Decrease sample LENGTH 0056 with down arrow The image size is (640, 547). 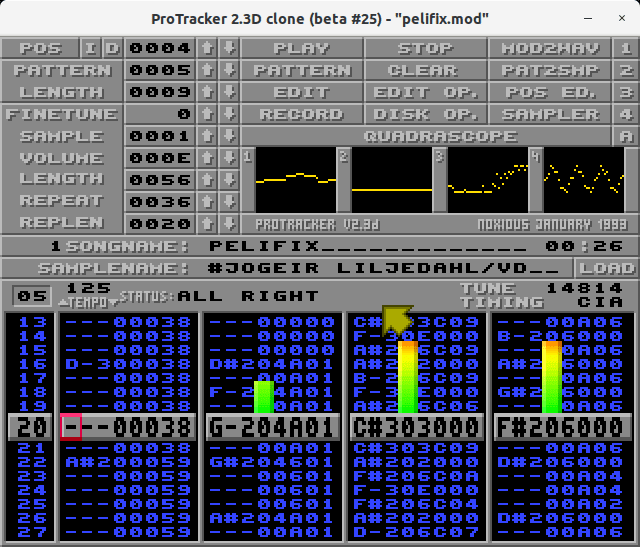click(229, 180)
